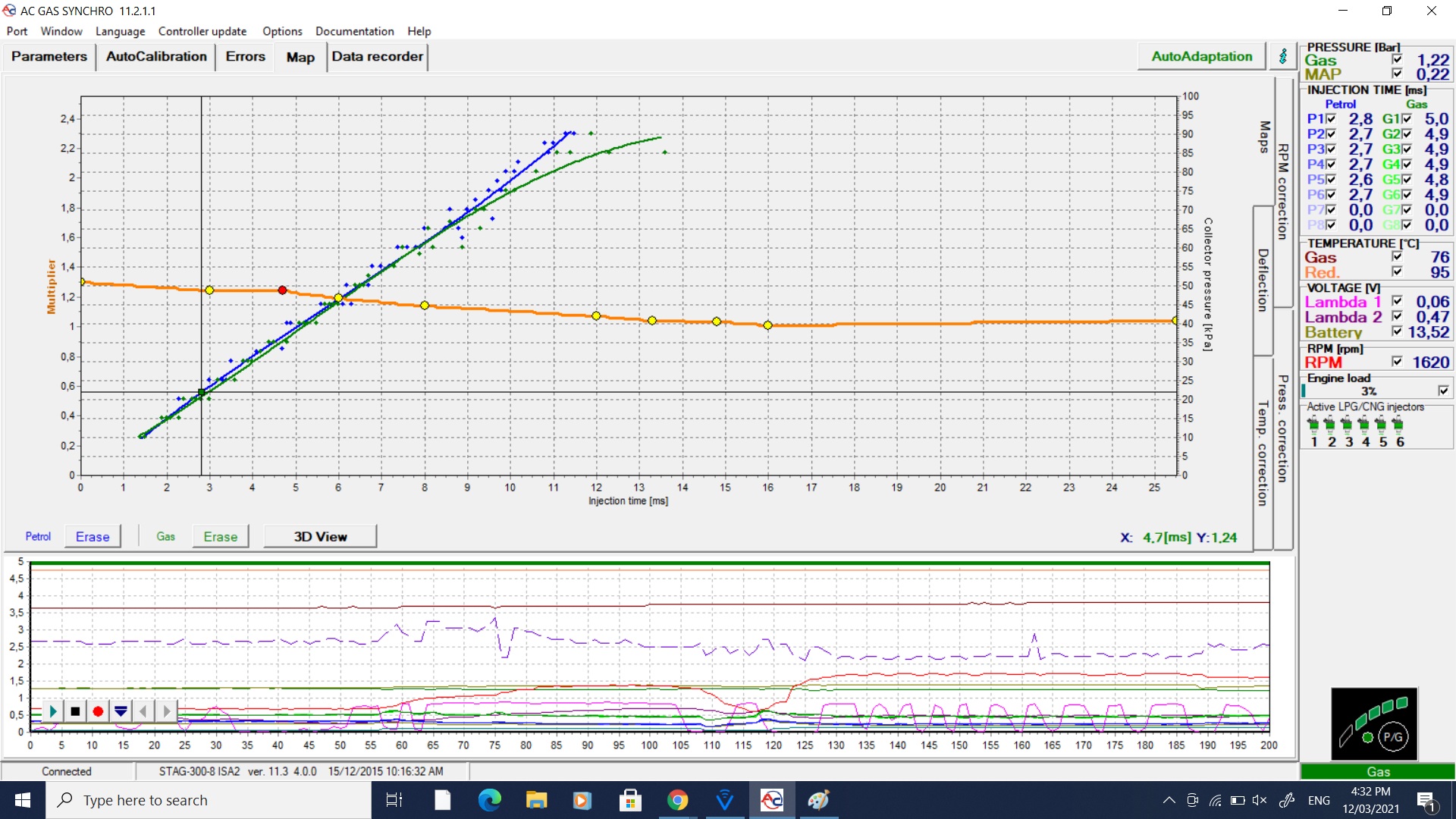Switch to the Parameters tab
Viewport: 1456px width, 819px height.
[x=49, y=57]
